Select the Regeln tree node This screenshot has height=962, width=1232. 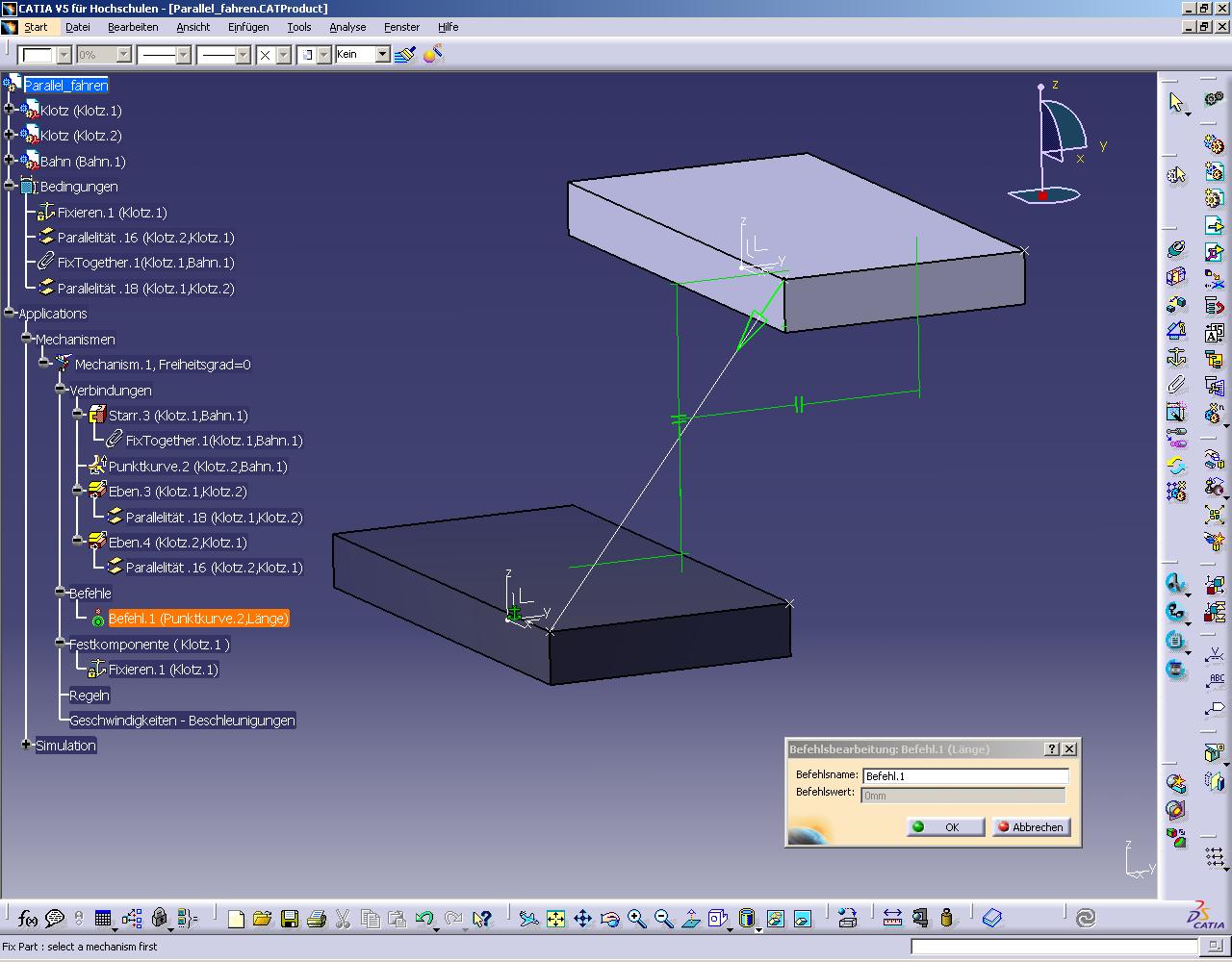89,696
